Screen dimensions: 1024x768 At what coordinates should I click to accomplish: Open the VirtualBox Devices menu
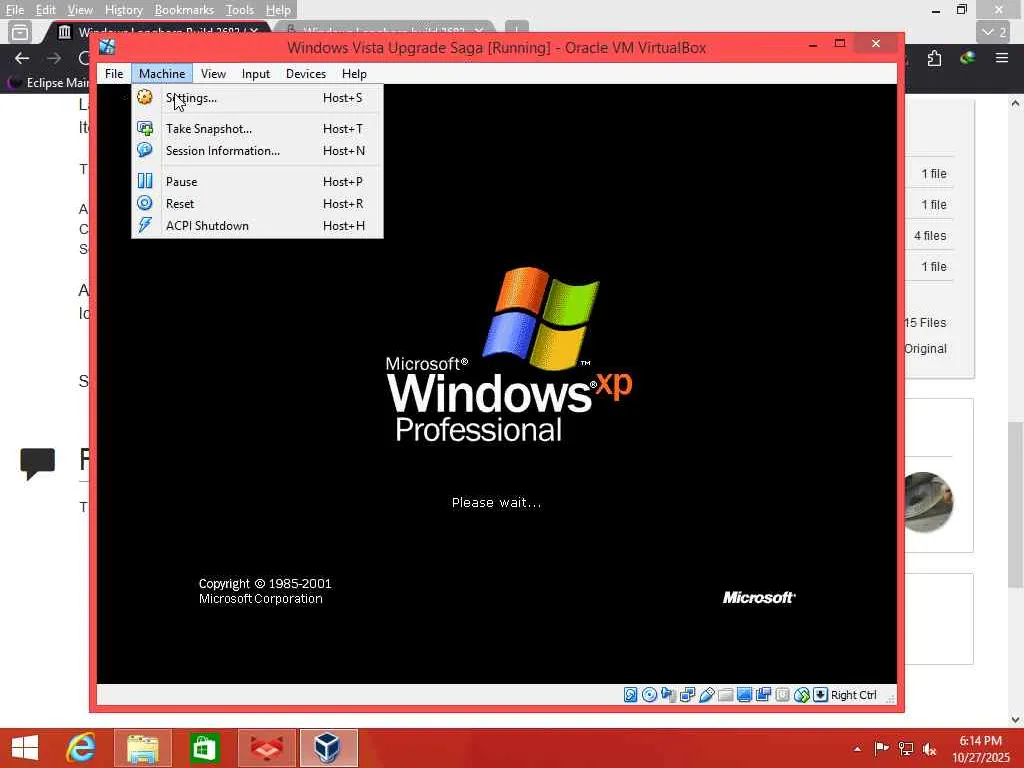(306, 74)
